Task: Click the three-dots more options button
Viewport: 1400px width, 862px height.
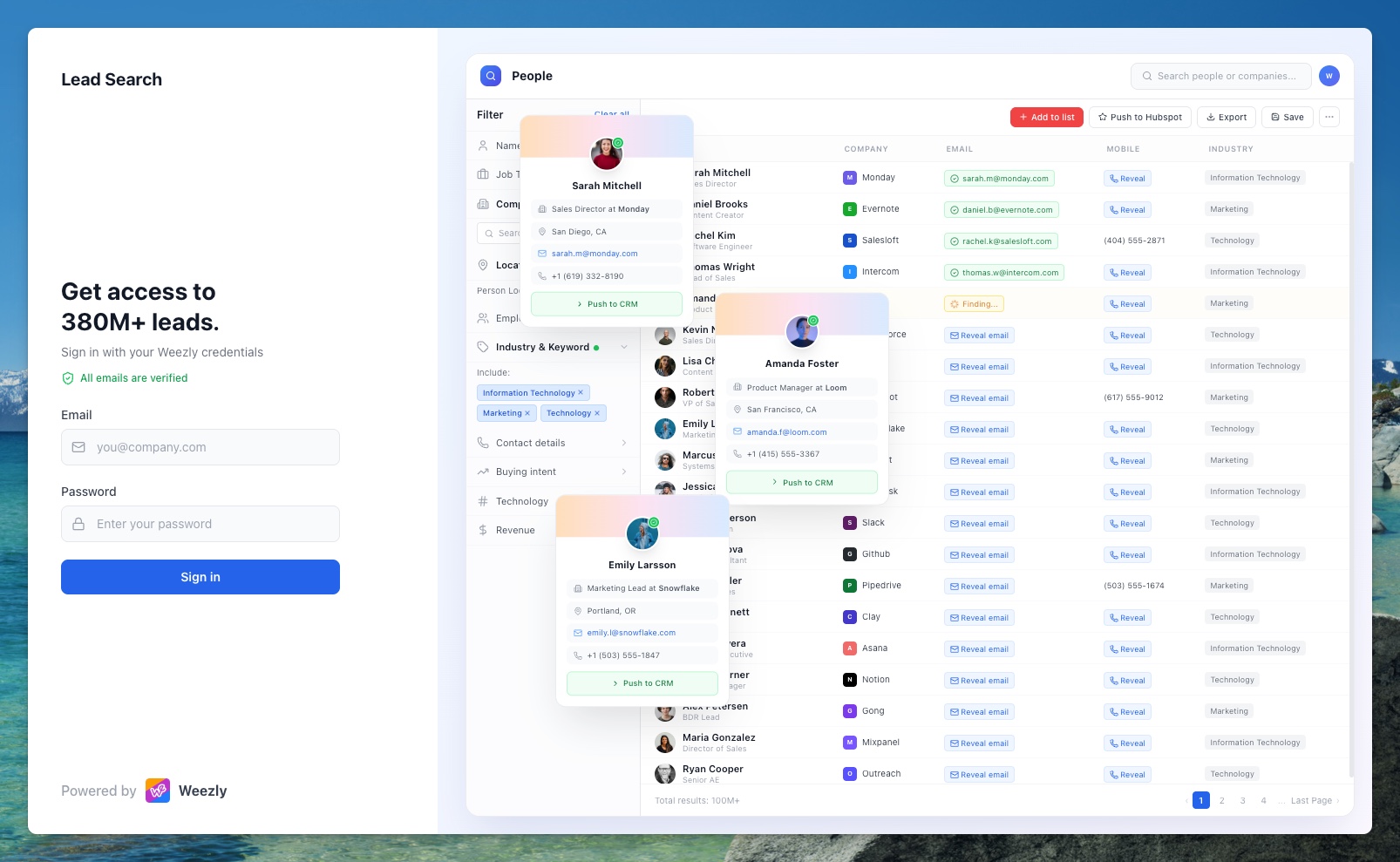Action: click(x=1329, y=117)
